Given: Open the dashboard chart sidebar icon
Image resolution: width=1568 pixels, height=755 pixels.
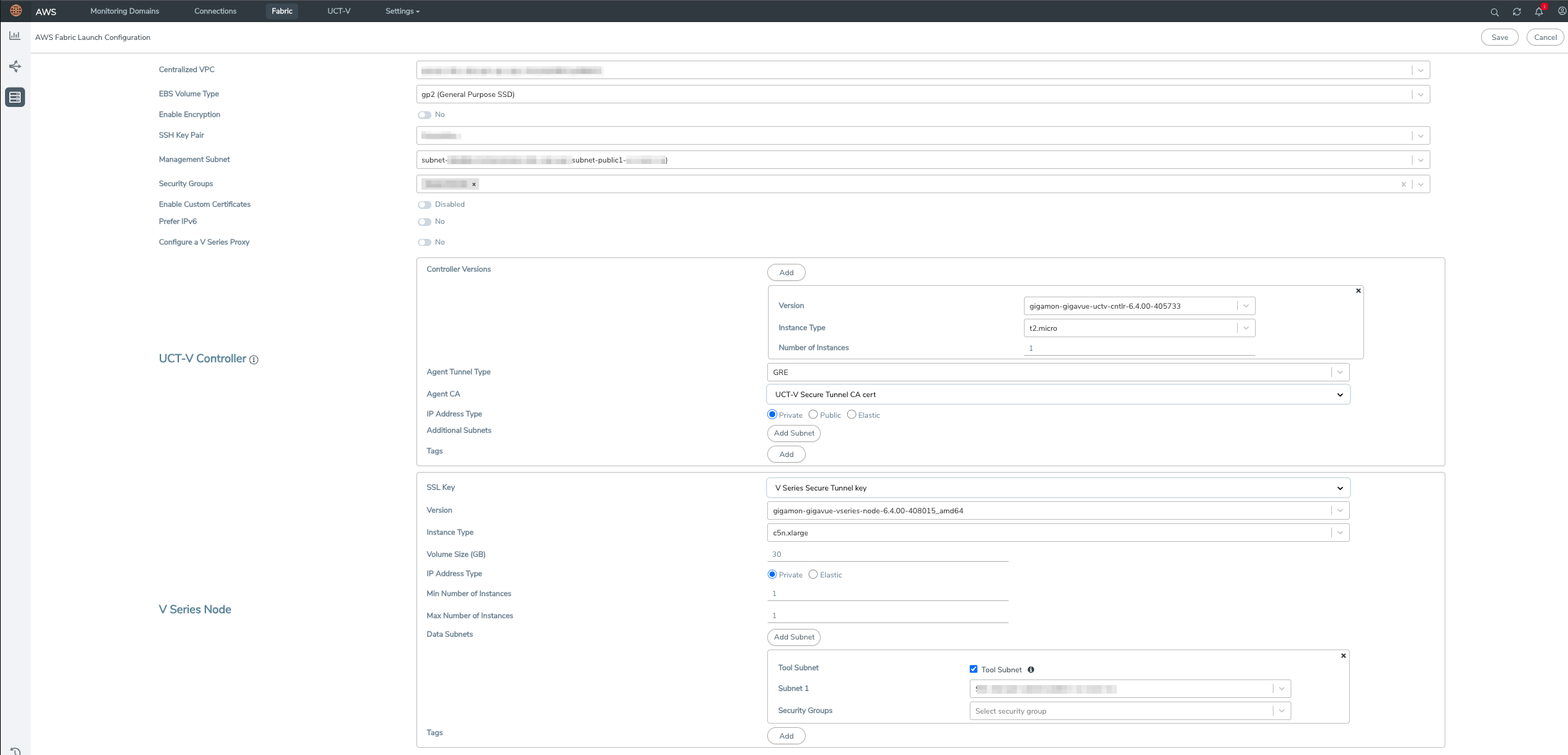Looking at the screenshot, I should coord(15,35).
